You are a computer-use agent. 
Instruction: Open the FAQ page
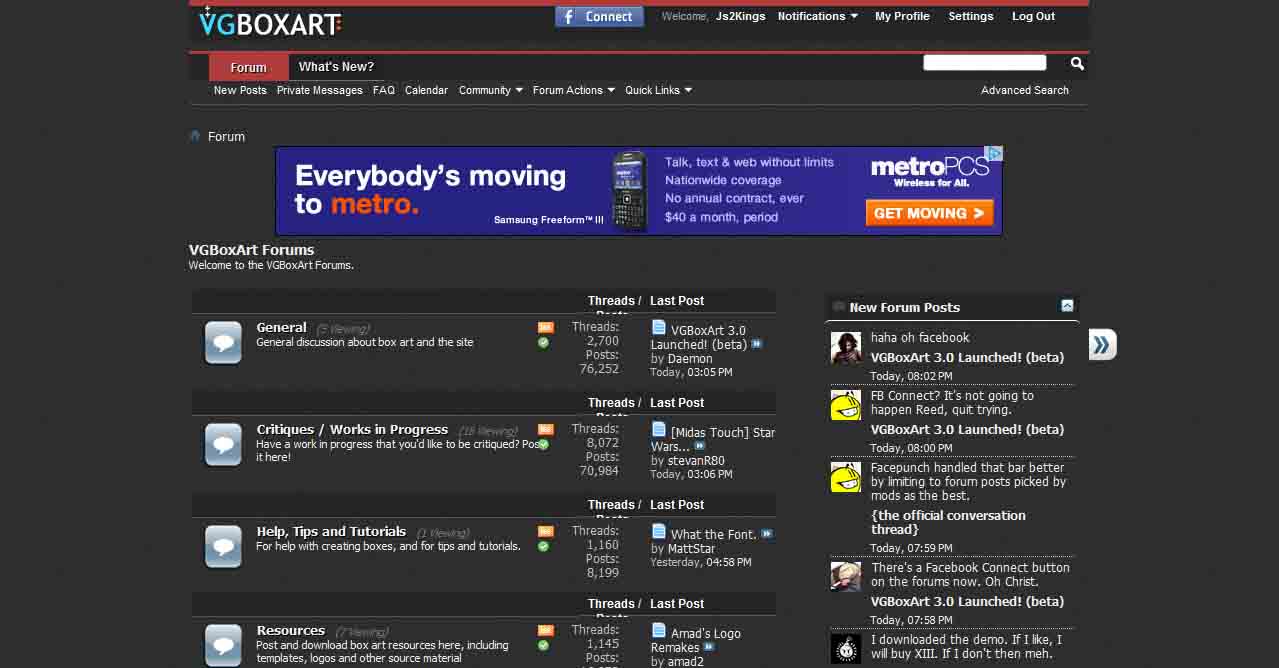tap(384, 90)
